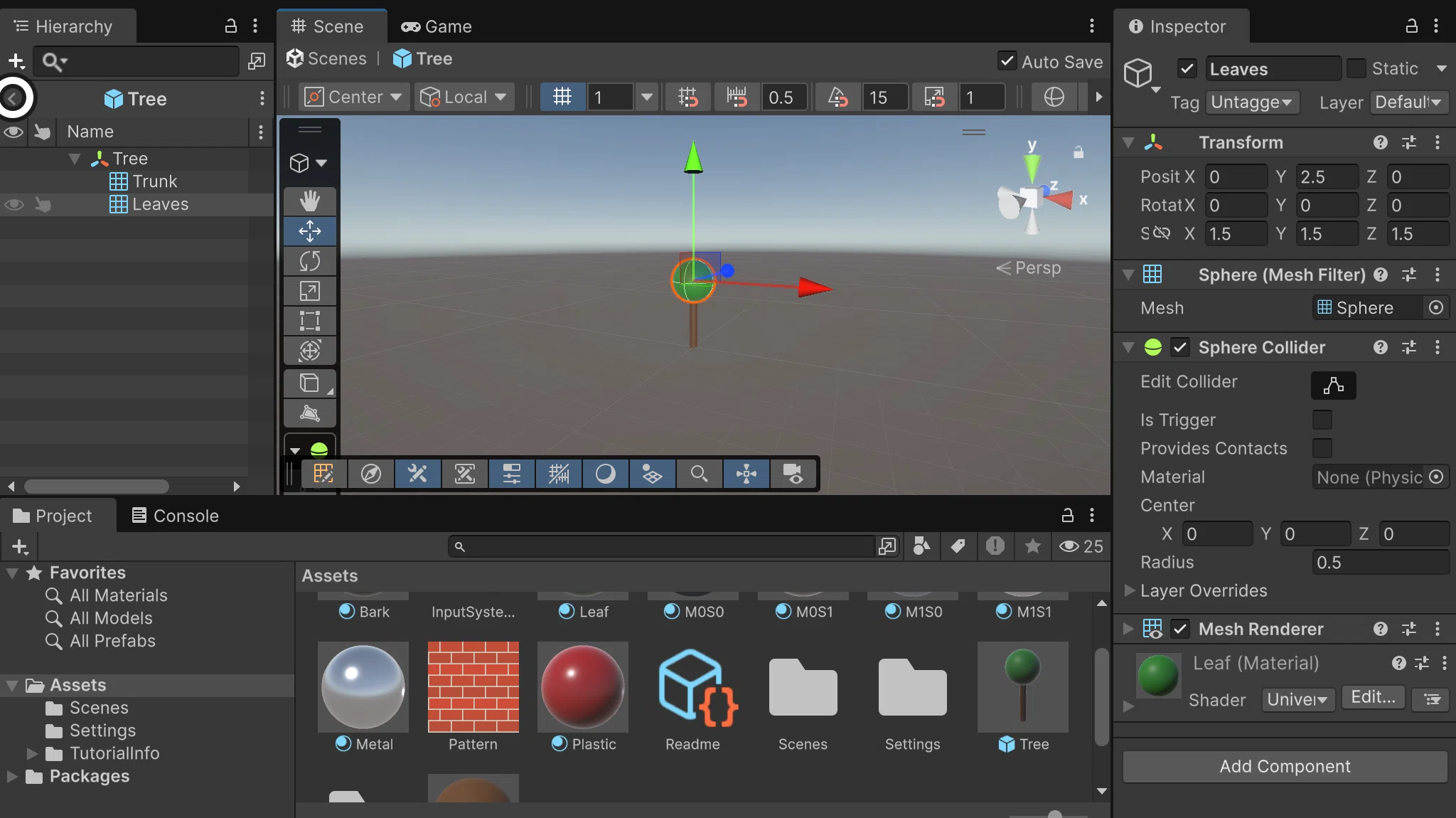Screen dimensions: 1456x818
Task: Enable the Is Trigger checkbox
Action: click(x=1322, y=420)
